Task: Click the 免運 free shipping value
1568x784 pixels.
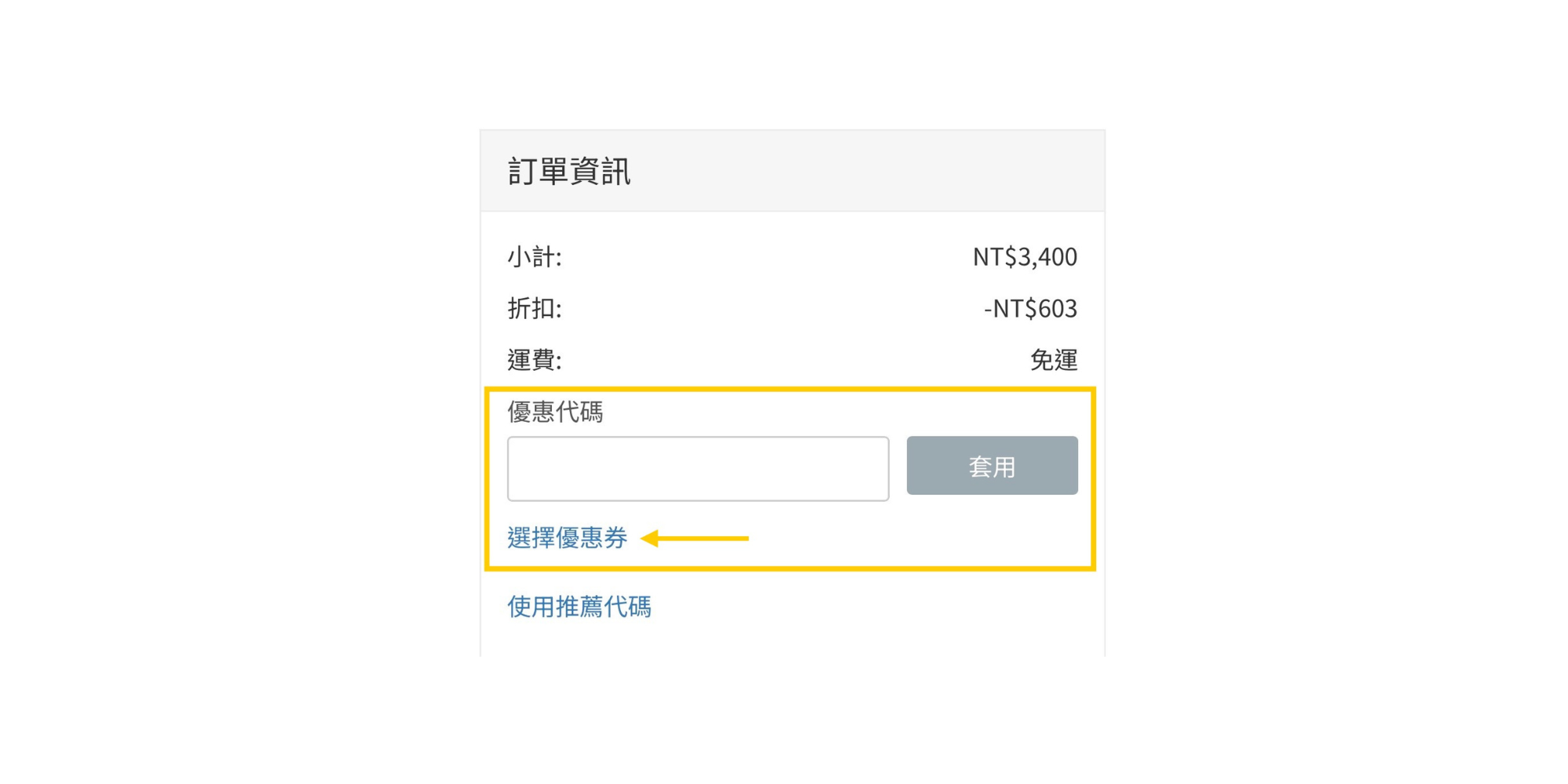Action: tap(1053, 360)
